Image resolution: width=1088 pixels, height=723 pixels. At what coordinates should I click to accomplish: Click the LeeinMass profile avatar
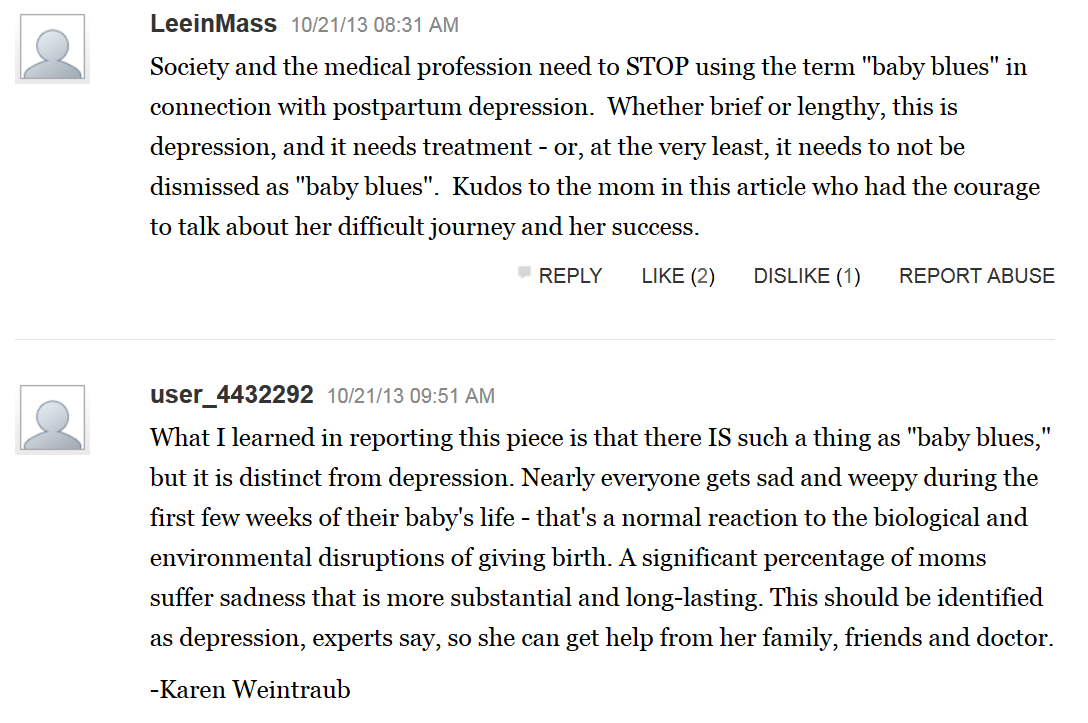click(x=52, y=47)
